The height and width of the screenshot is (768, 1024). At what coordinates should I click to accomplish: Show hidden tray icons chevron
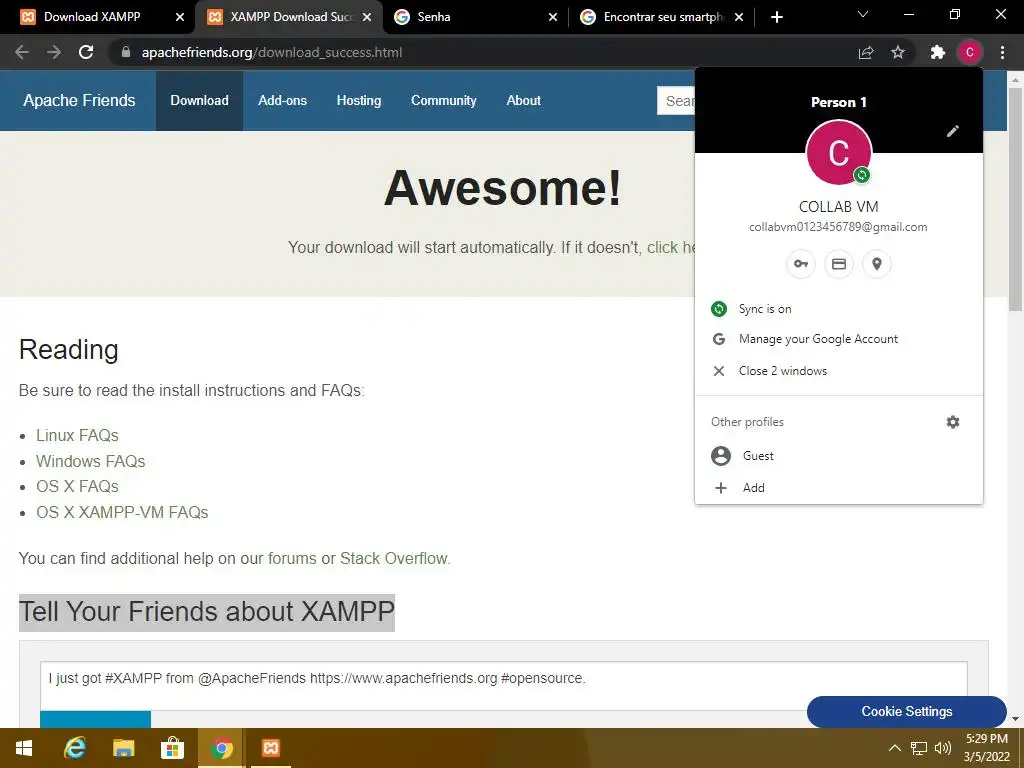pyautogui.click(x=895, y=748)
